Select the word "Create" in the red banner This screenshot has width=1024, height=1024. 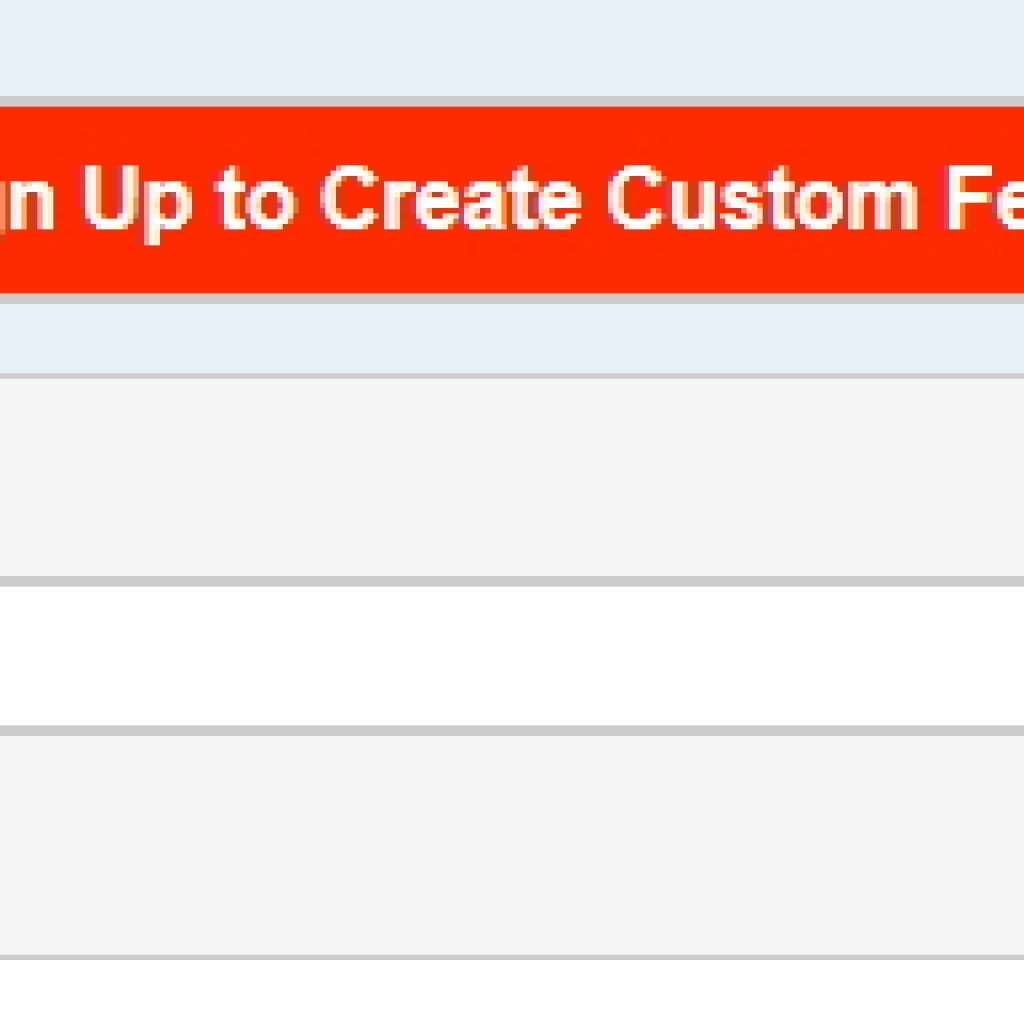point(451,198)
